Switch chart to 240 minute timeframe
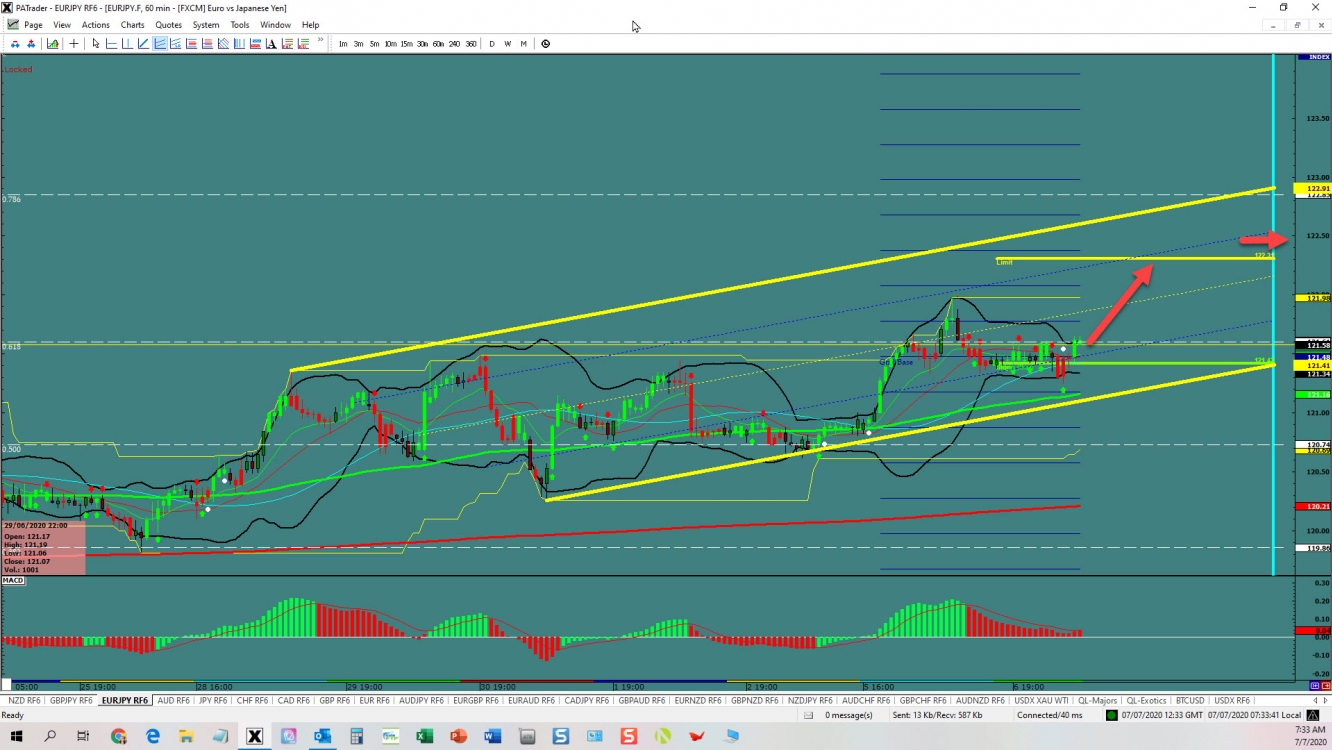The height and width of the screenshot is (750, 1332). click(455, 44)
